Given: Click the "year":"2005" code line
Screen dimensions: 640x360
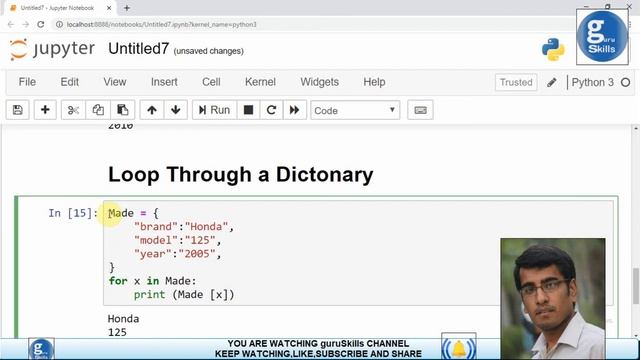Looking at the screenshot, I should click(178, 254).
